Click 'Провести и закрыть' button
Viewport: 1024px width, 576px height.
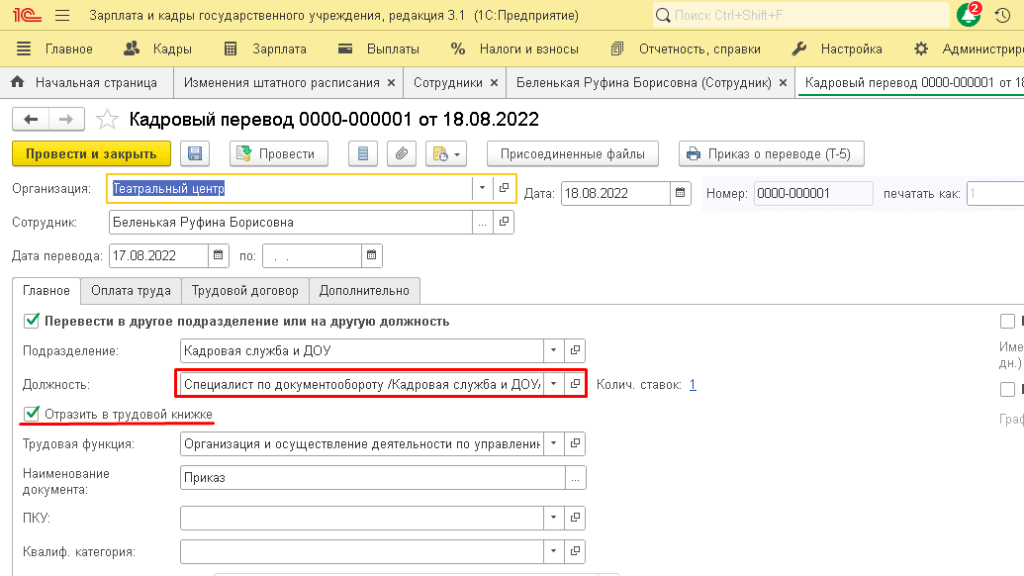point(91,154)
